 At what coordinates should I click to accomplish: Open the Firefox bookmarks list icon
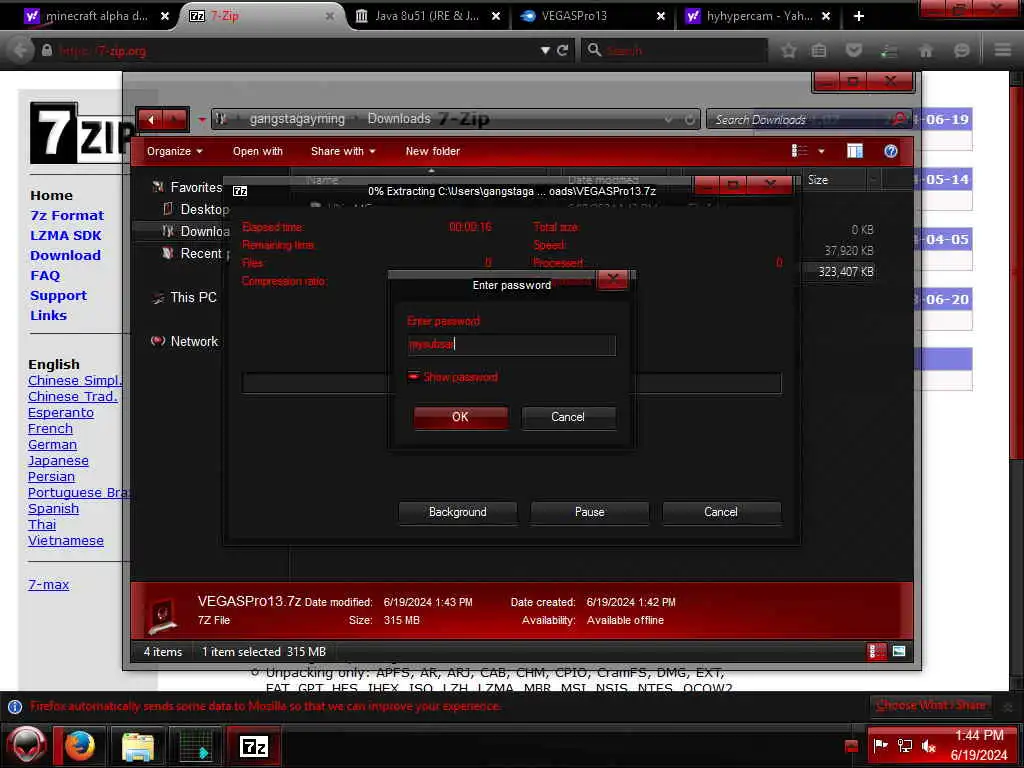pyautogui.click(x=818, y=50)
